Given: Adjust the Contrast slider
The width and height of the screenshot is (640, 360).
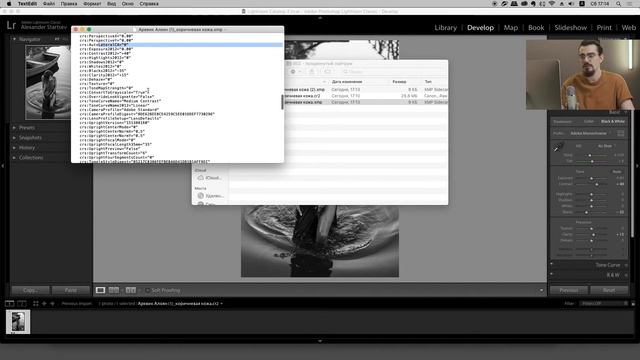Looking at the screenshot, I should [596, 184].
